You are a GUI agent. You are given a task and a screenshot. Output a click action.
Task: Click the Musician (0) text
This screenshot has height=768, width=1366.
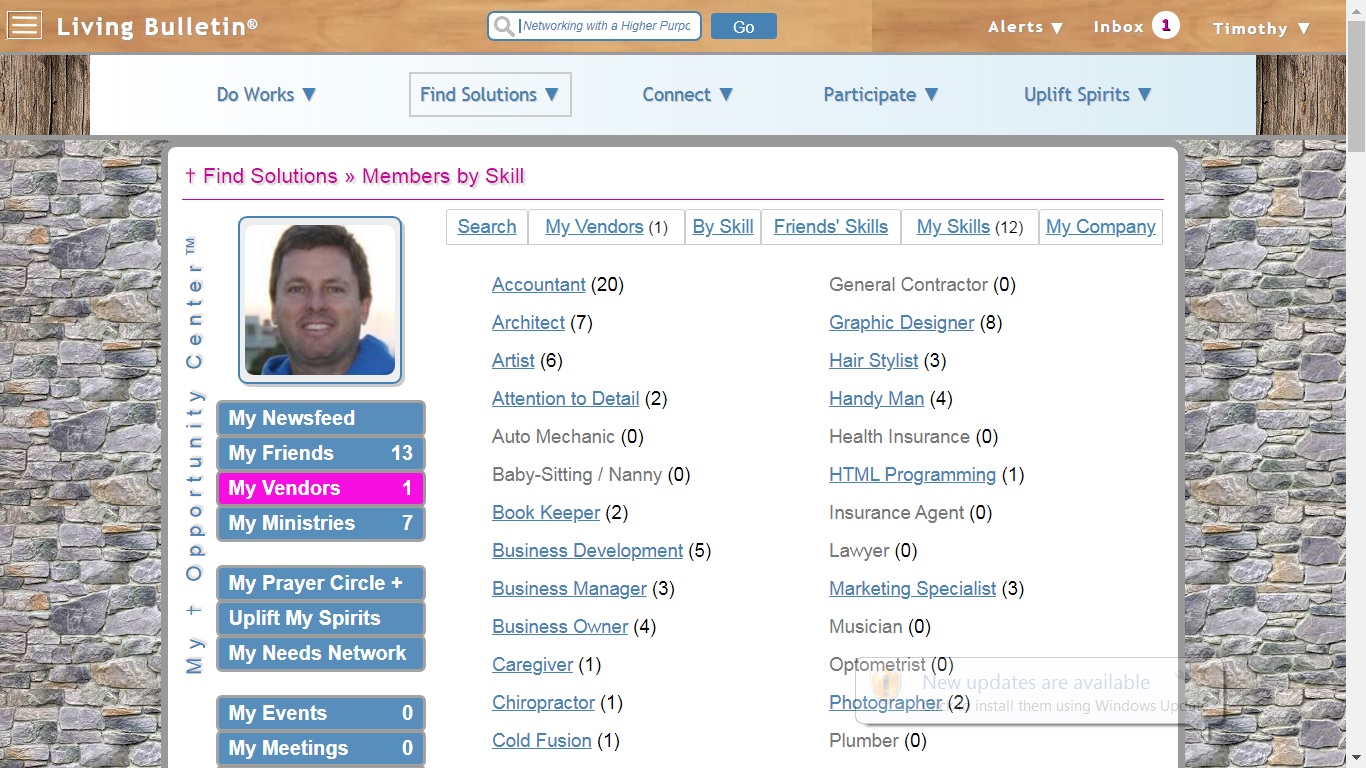point(880,627)
